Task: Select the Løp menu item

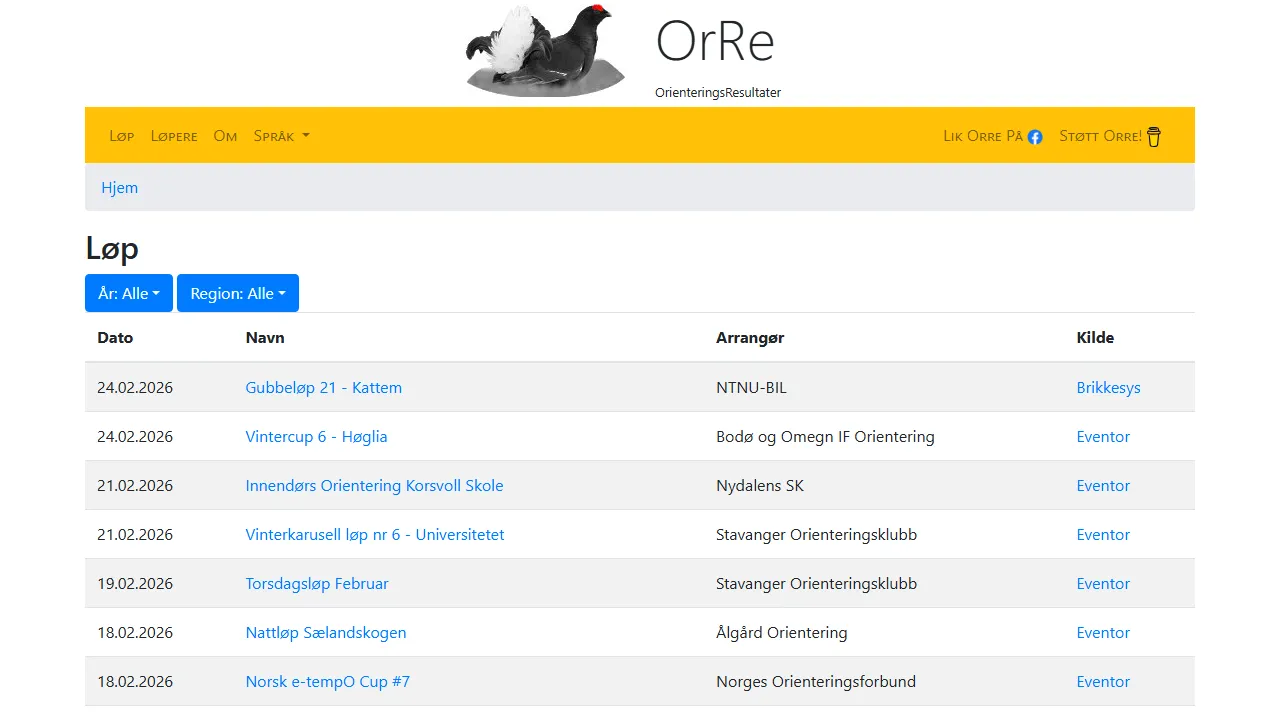Action: (x=122, y=135)
